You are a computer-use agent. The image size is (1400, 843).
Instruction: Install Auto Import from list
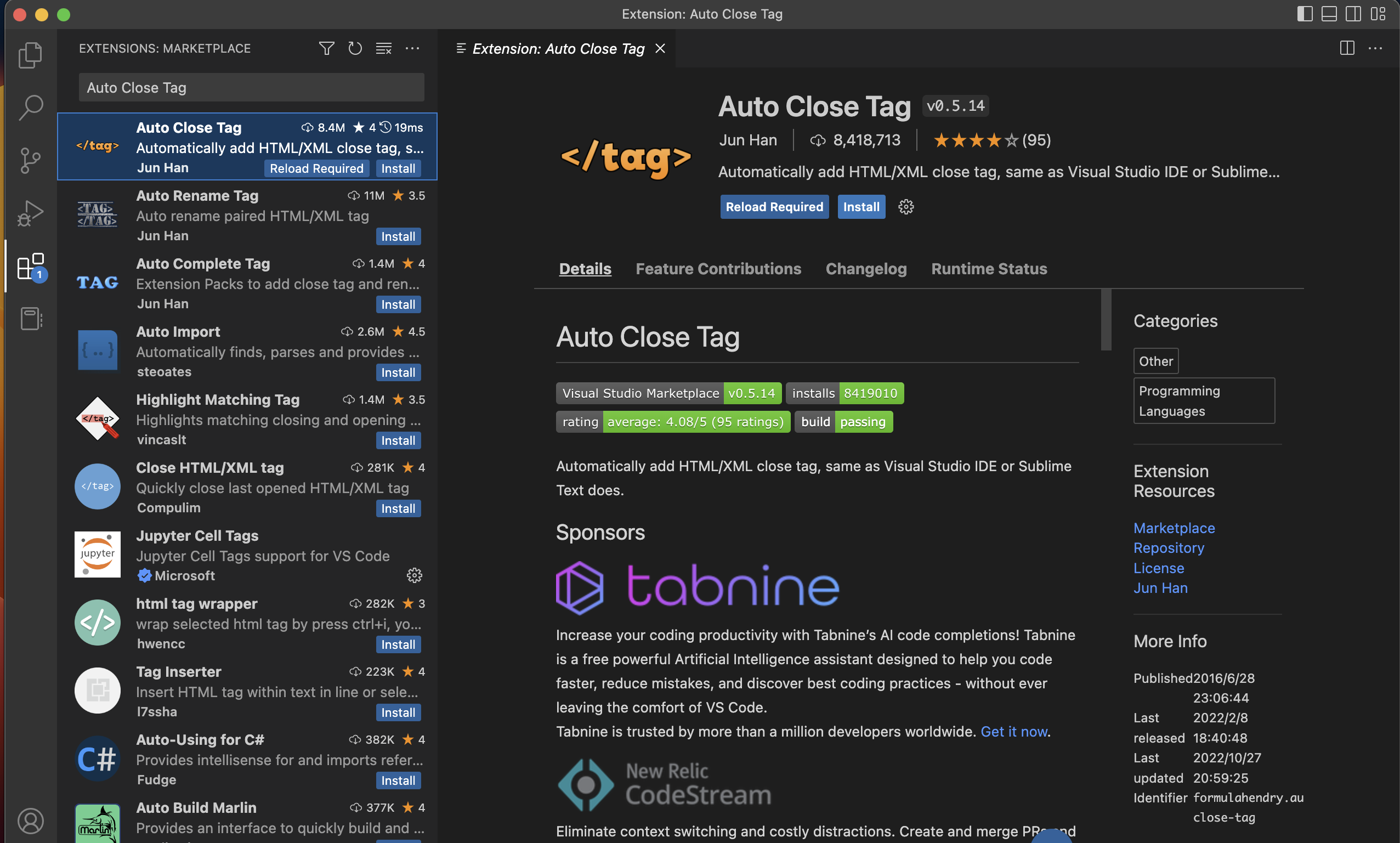[398, 372]
